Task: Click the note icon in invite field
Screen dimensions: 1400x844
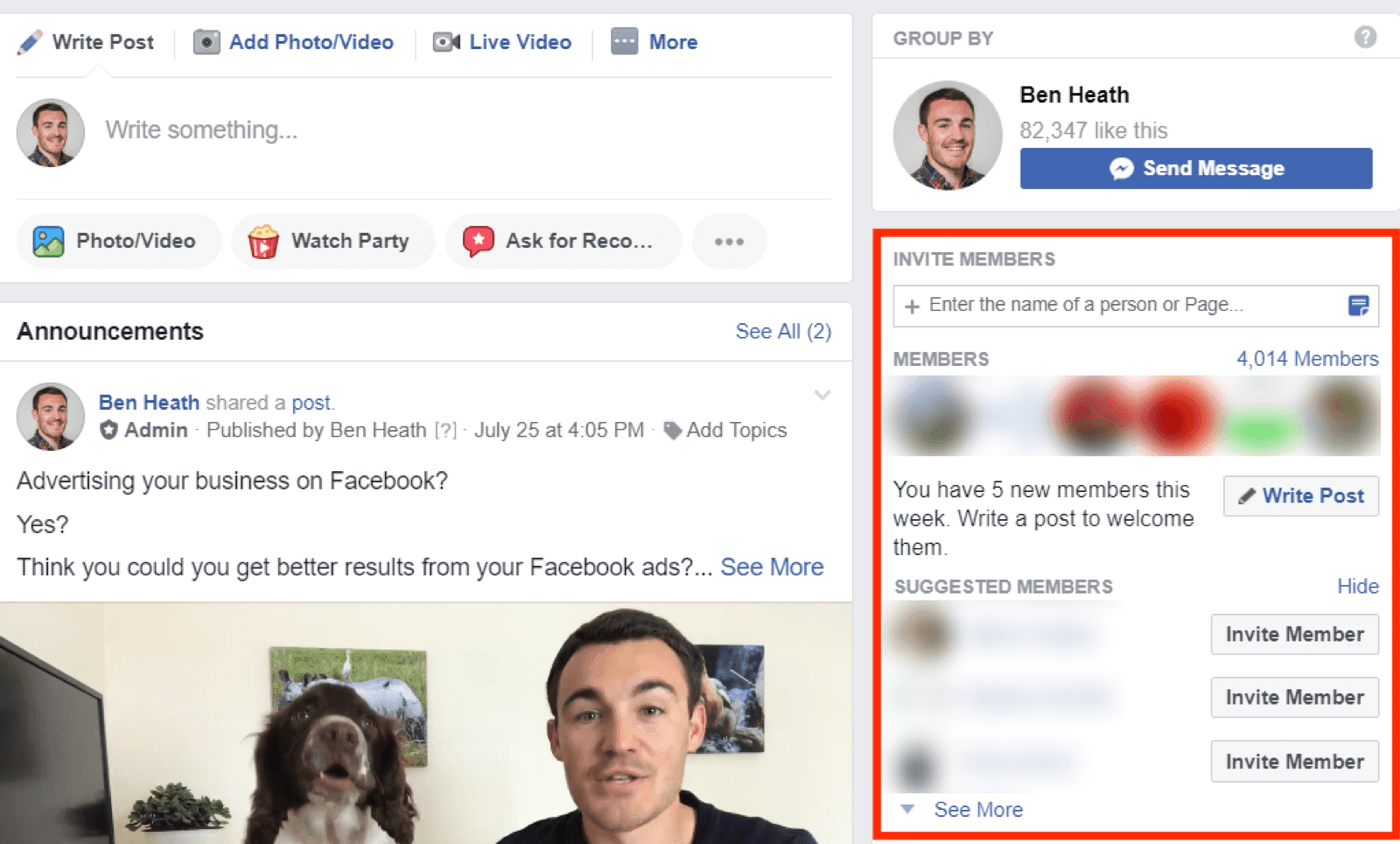Action: click(1358, 306)
